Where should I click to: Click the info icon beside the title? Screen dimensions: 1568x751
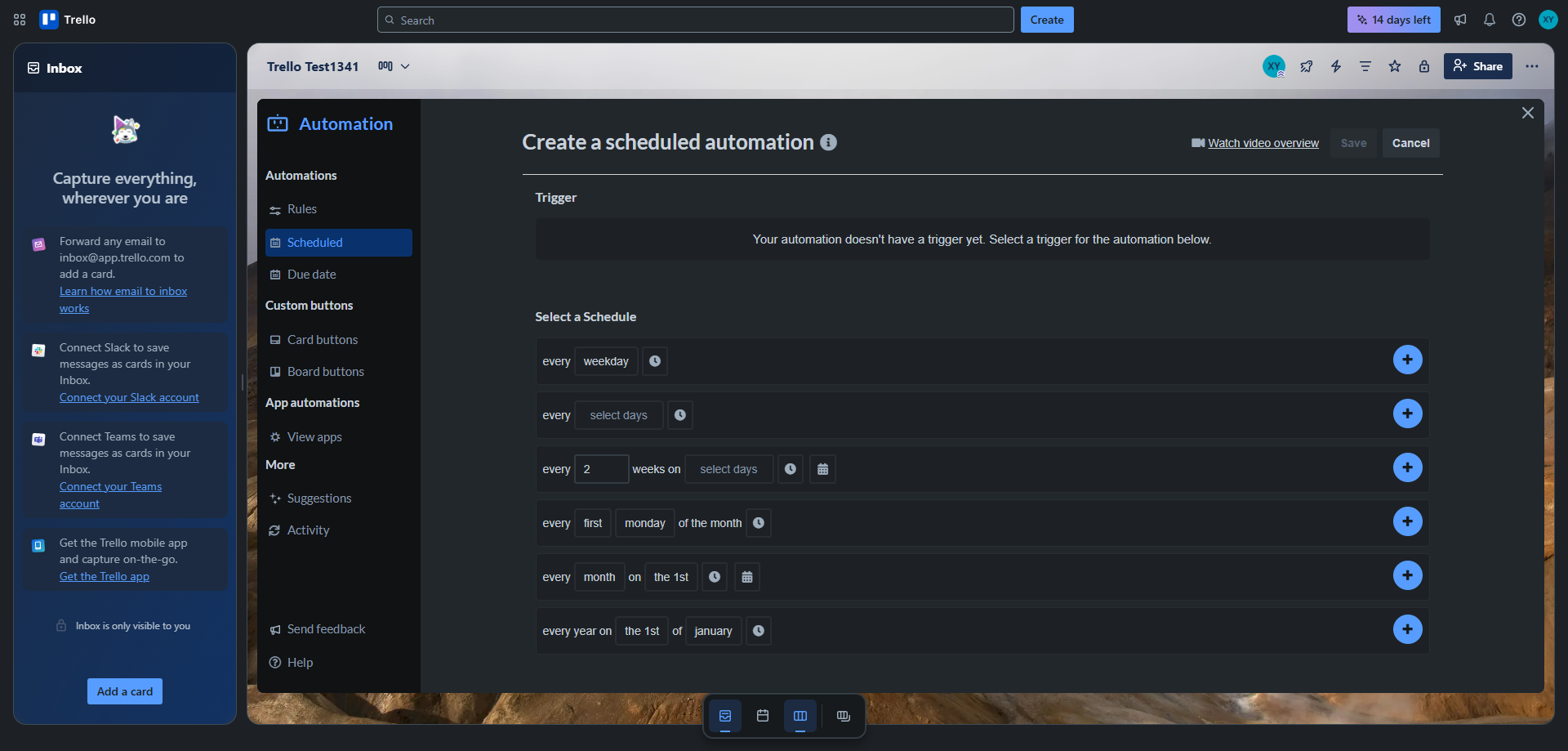click(828, 142)
